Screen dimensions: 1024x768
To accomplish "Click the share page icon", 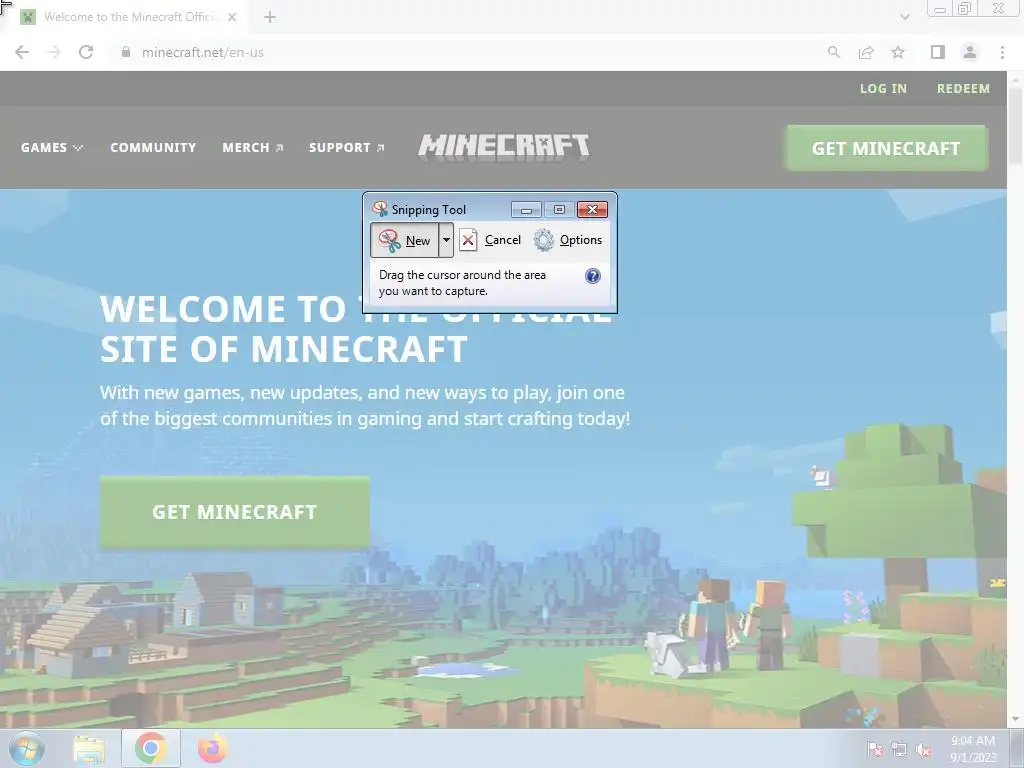I will coord(866,52).
